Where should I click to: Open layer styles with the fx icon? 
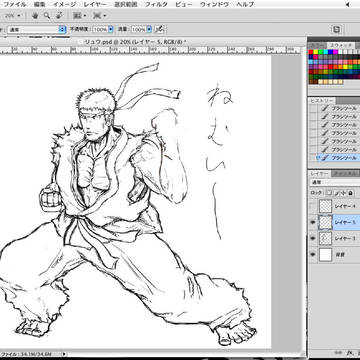pyautogui.click(x=350, y=352)
